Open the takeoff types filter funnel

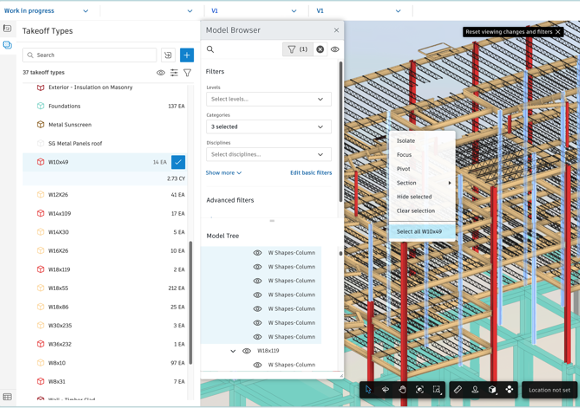(x=188, y=73)
